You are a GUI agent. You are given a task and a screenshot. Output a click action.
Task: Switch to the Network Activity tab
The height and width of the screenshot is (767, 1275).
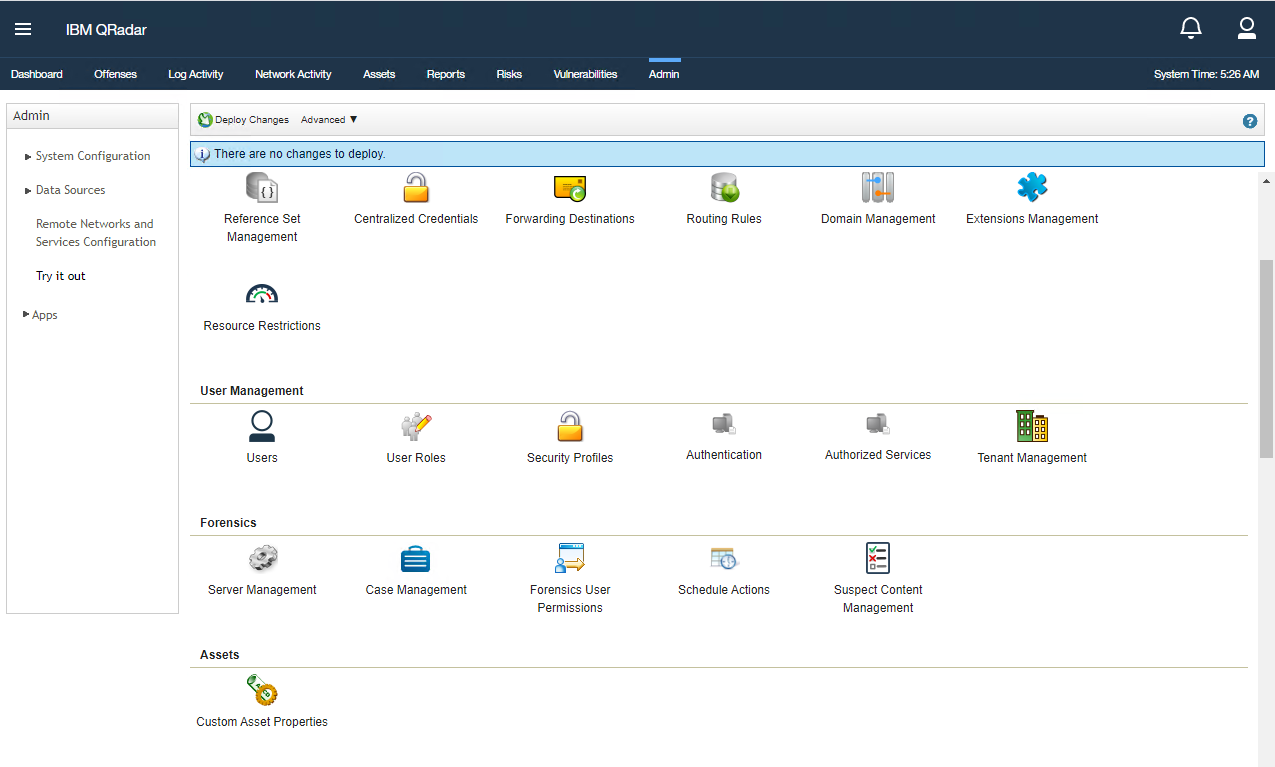coord(293,74)
